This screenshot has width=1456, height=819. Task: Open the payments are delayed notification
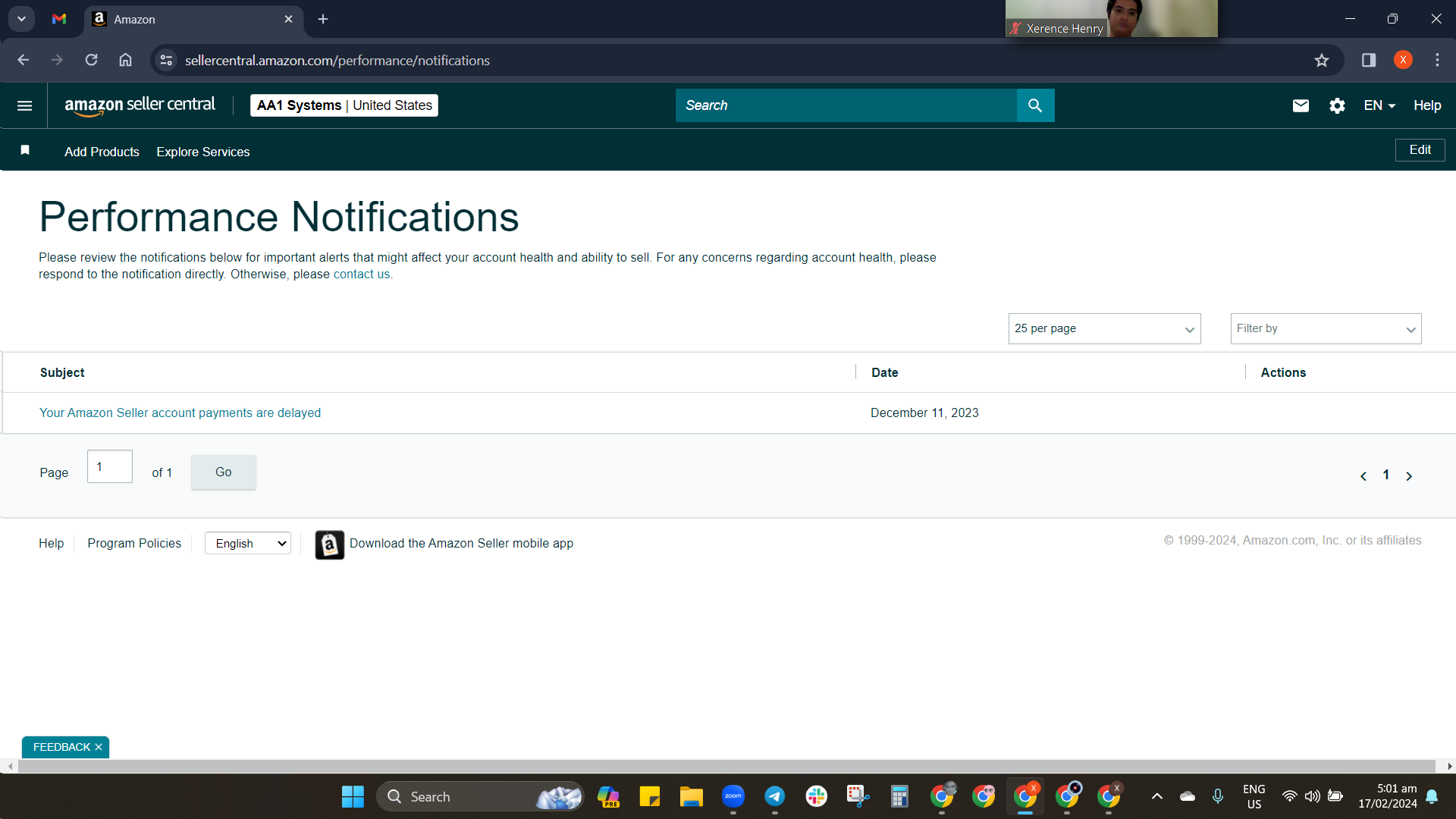[180, 413]
